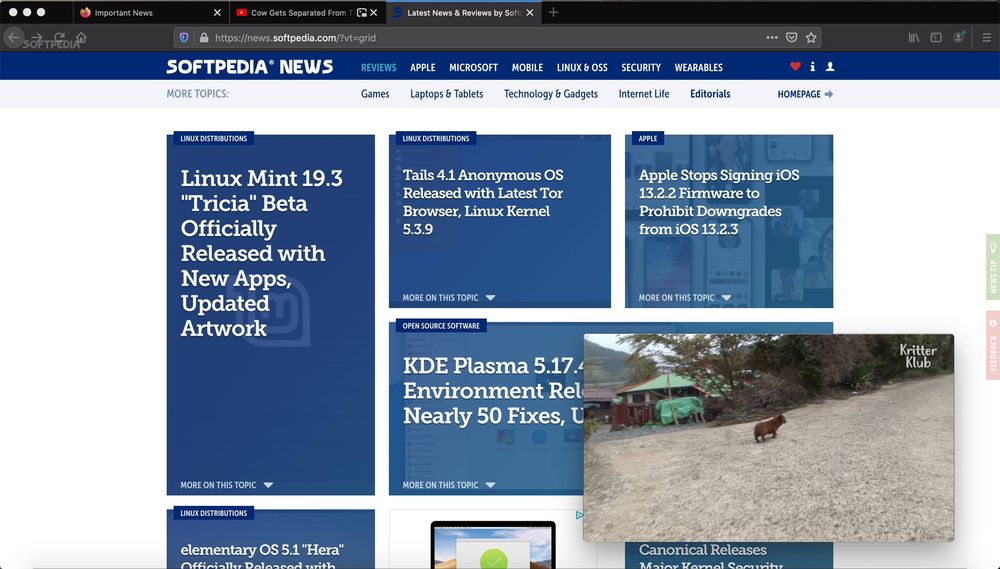
Task: Save page to Pocket icon
Action: click(791, 38)
